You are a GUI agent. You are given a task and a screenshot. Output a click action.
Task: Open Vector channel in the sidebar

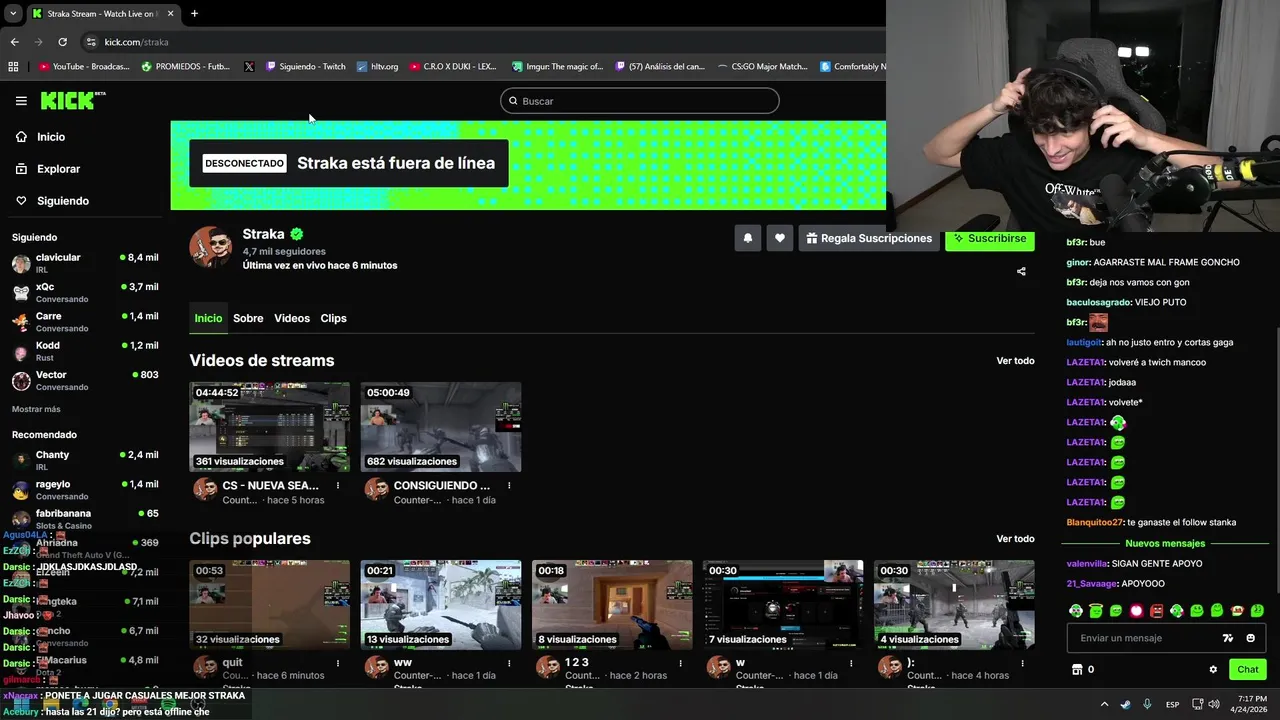click(85, 381)
